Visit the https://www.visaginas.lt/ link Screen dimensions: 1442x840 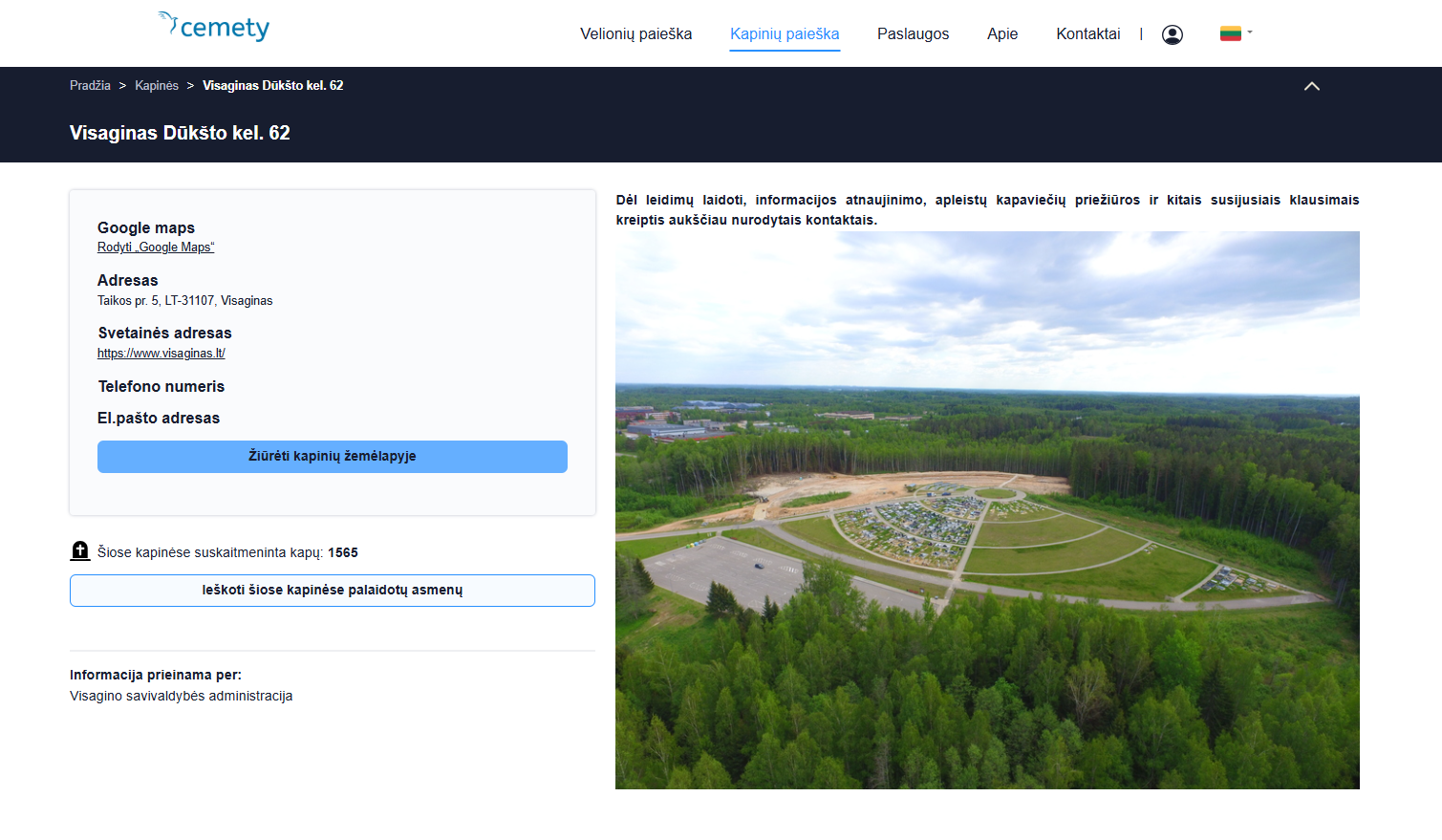coord(161,353)
